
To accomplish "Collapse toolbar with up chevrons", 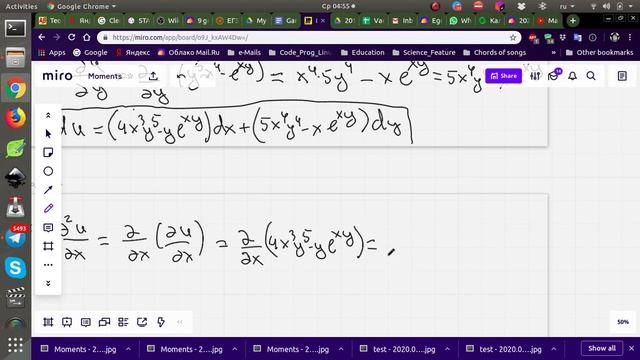I will tap(48, 116).
